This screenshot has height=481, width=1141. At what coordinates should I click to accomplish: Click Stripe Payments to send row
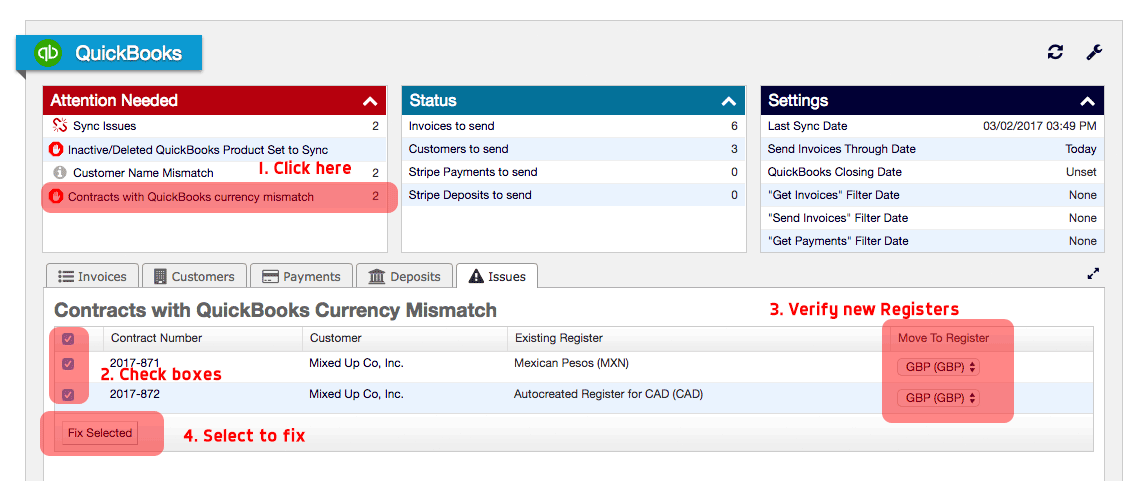pos(573,172)
